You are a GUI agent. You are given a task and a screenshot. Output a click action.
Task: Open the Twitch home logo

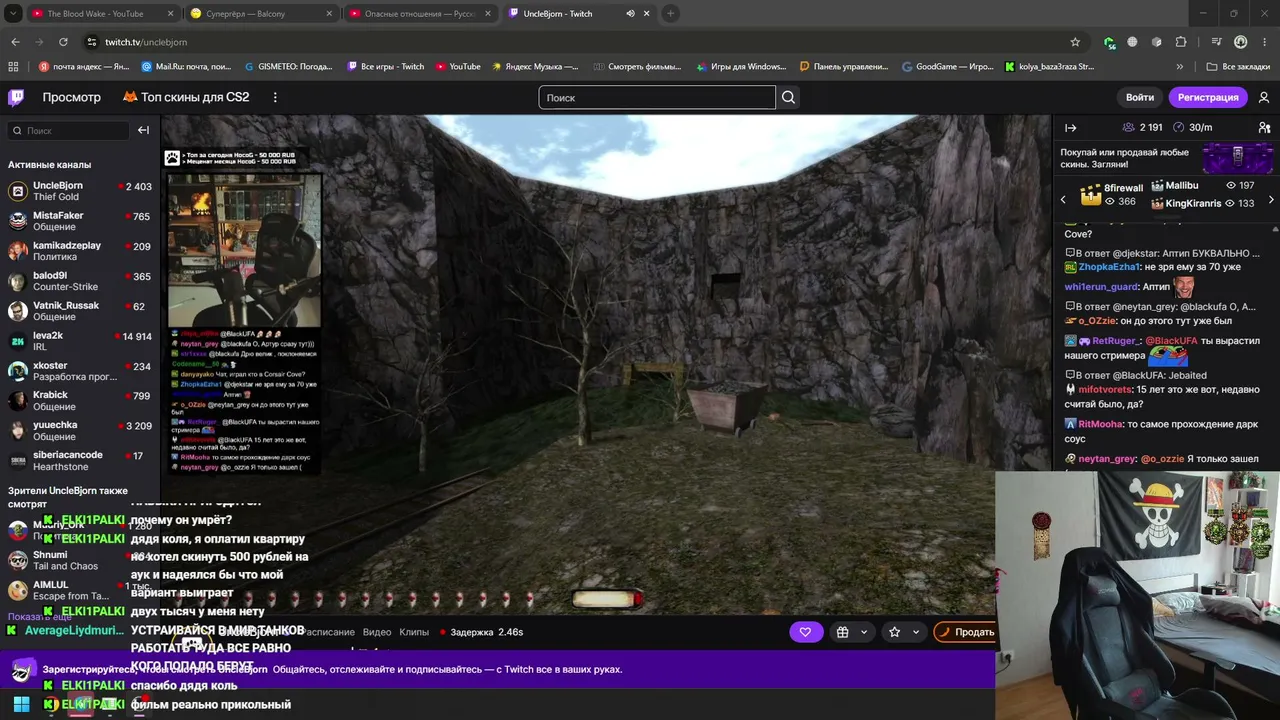click(x=16, y=97)
